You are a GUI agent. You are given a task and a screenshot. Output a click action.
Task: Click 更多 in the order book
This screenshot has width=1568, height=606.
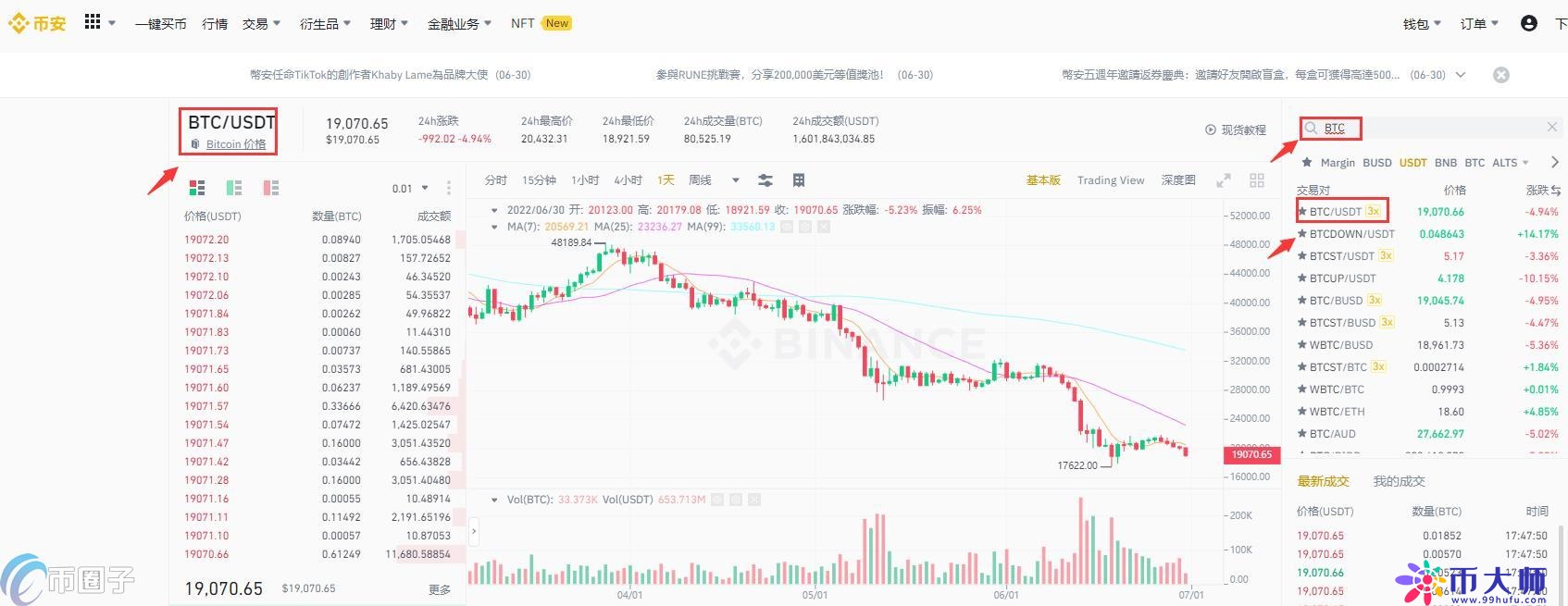[x=440, y=589]
